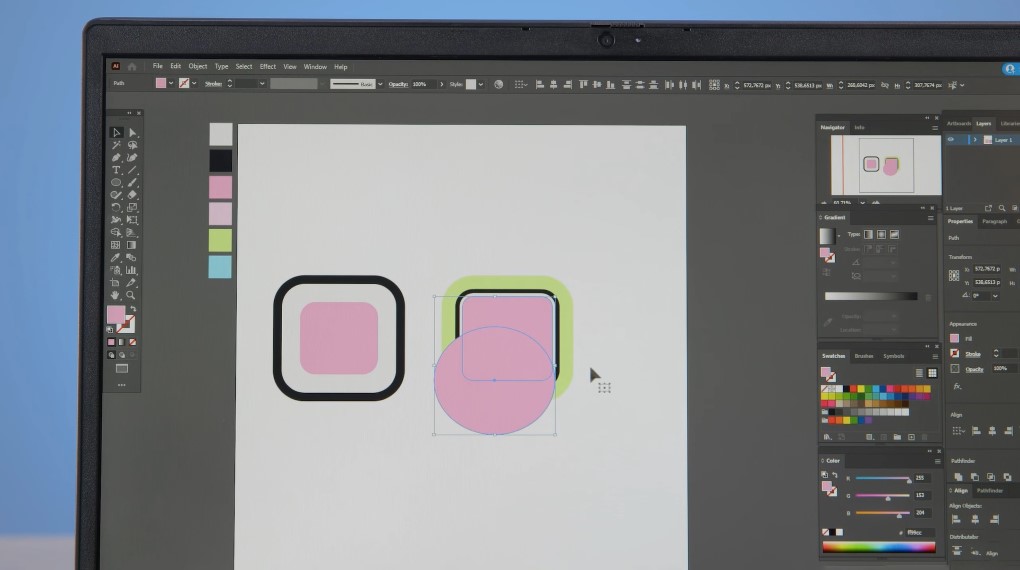Open rotation angle dropdown in Transform
Screen dimensions: 1020x570
coord(995,295)
